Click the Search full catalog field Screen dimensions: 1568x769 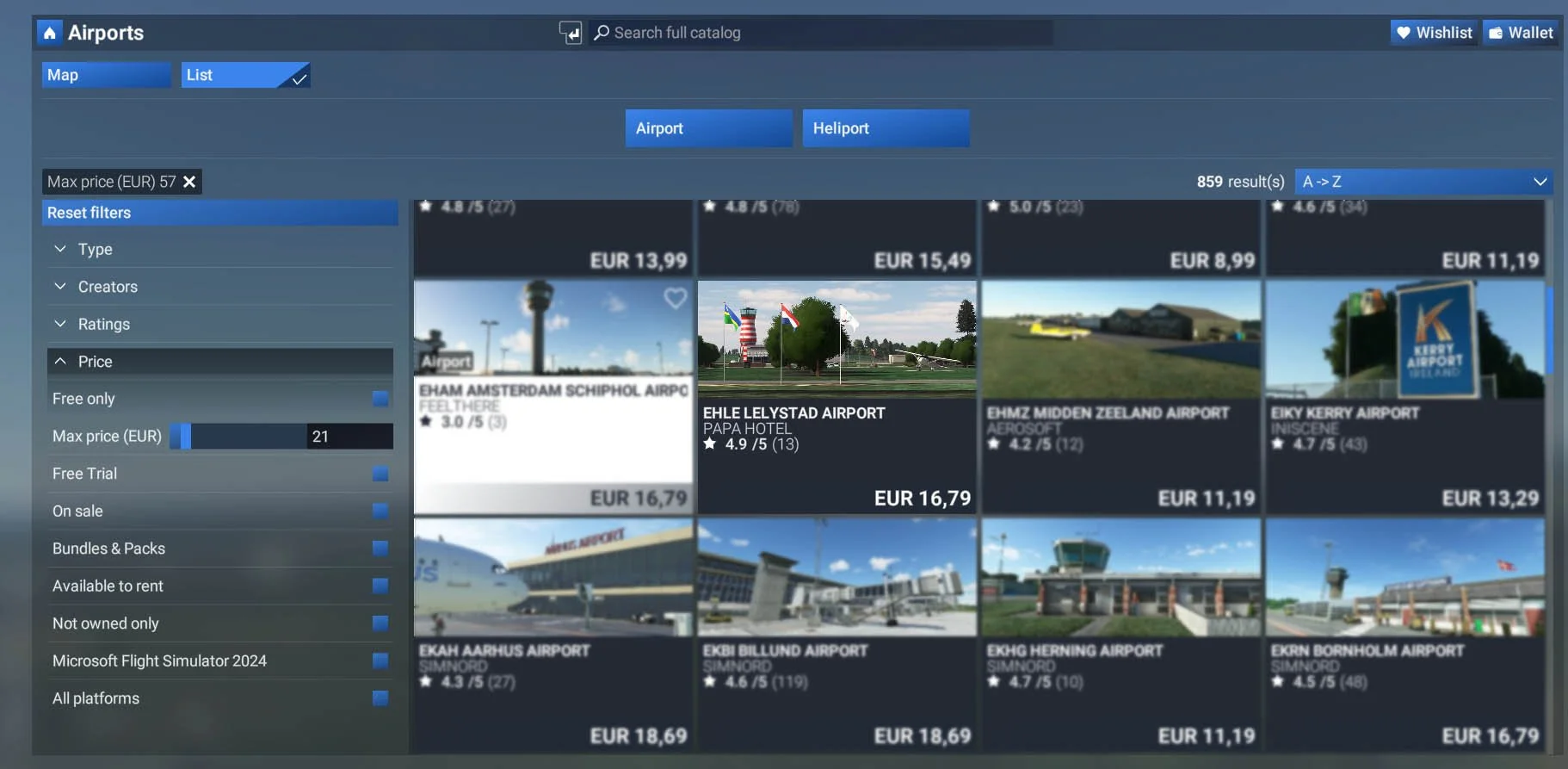click(820, 33)
